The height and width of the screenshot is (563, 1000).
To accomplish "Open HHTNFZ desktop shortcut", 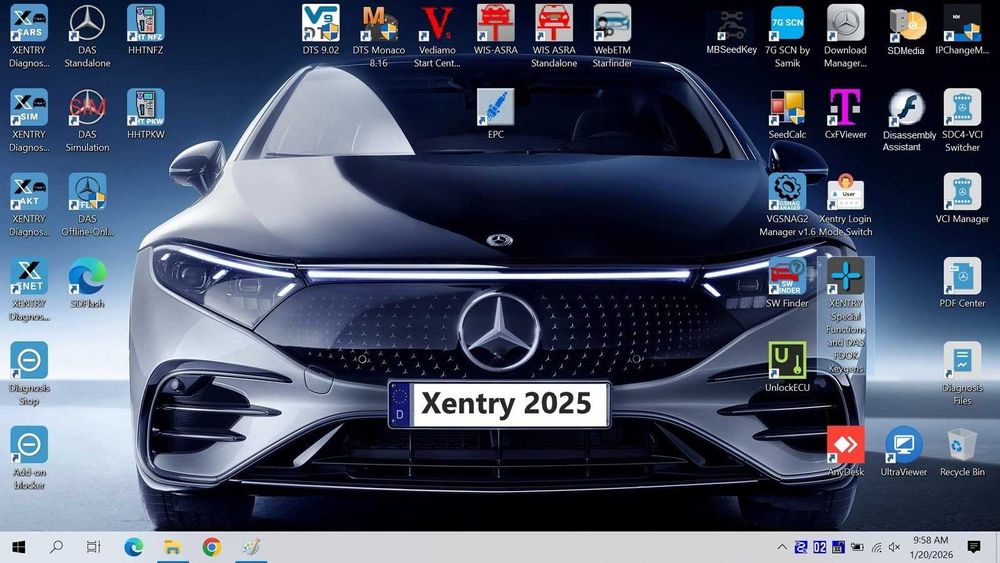I will point(145,23).
